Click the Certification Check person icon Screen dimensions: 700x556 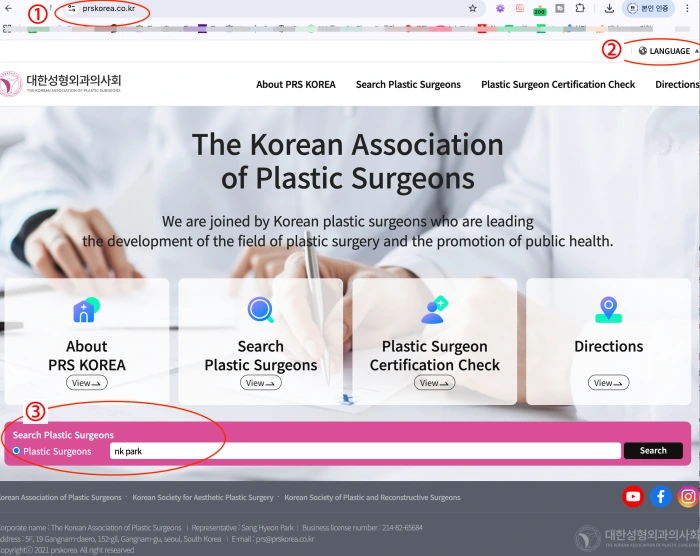coord(434,311)
